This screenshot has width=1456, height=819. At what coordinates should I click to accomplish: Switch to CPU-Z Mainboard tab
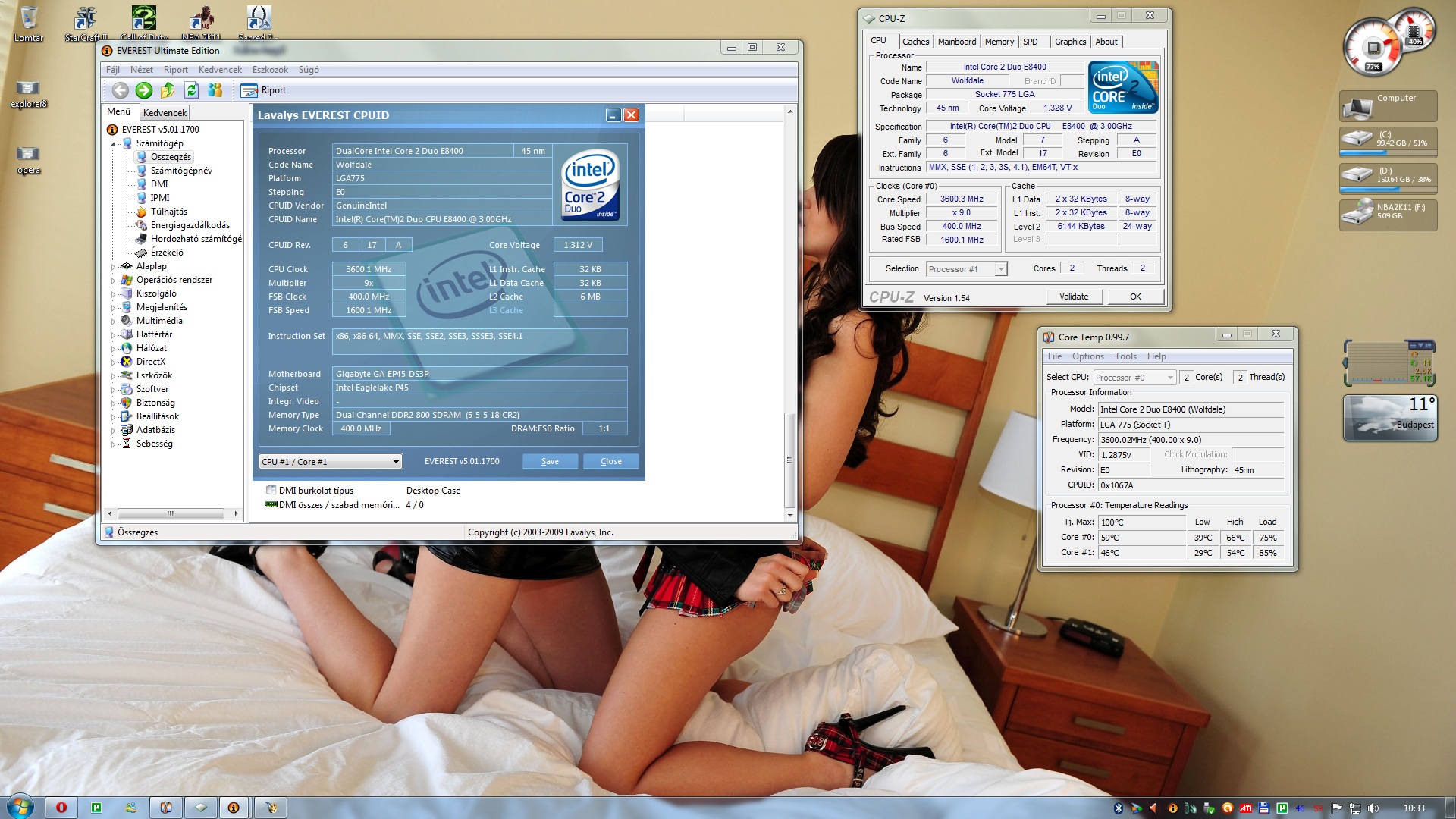pos(957,42)
